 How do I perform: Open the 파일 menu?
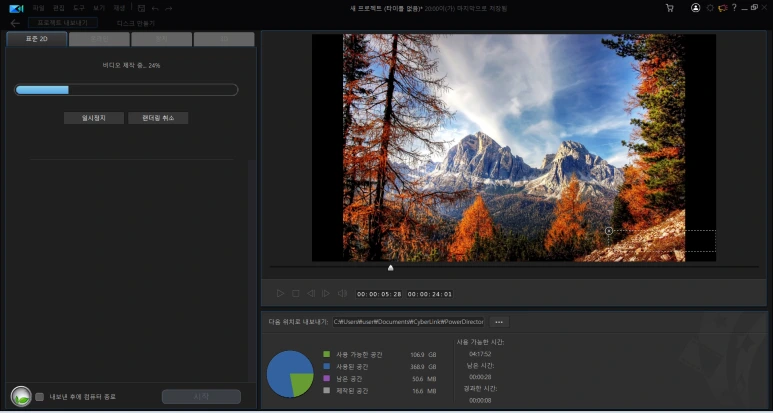click(38, 8)
